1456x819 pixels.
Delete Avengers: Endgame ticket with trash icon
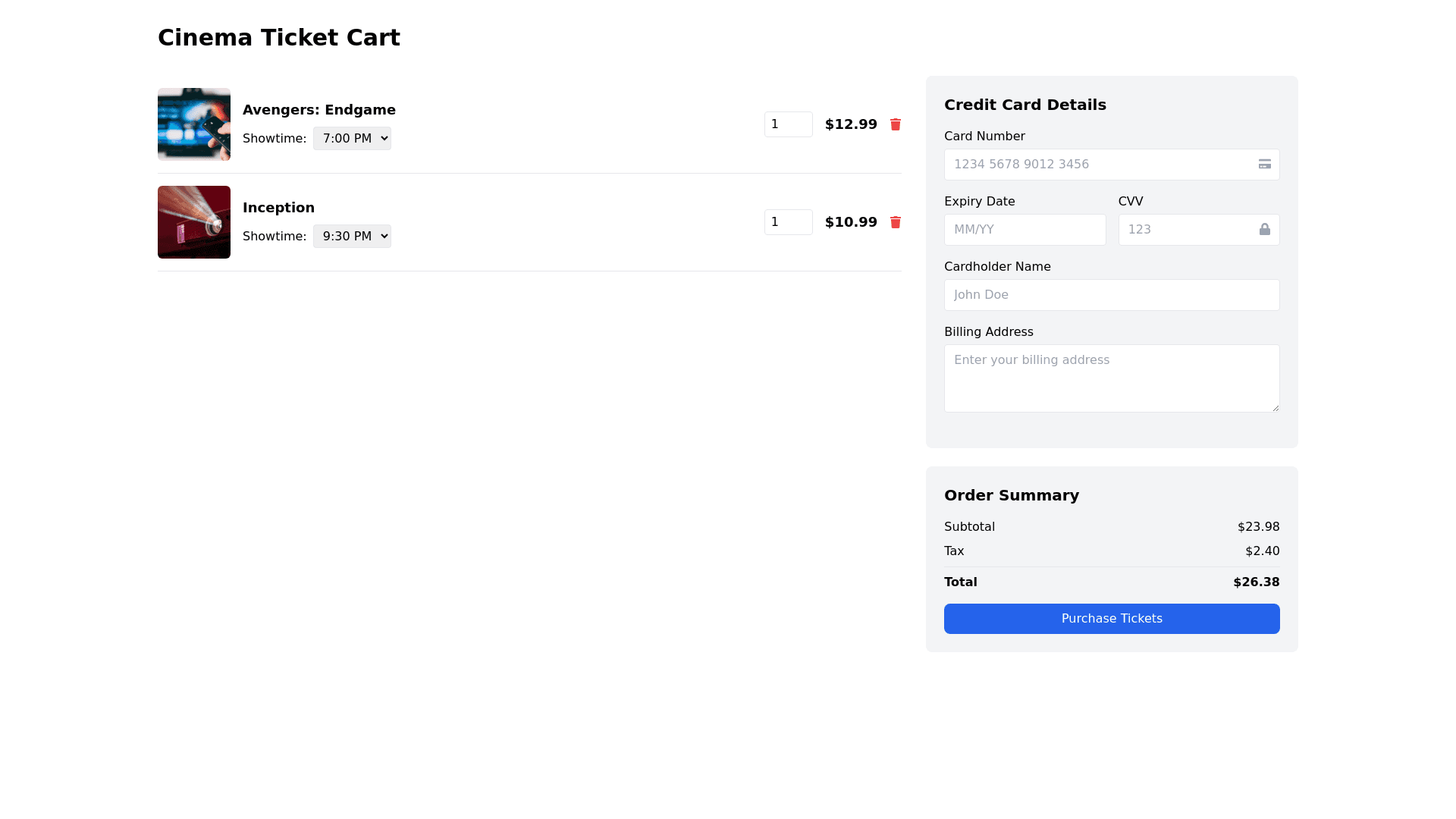tap(895, 124)
